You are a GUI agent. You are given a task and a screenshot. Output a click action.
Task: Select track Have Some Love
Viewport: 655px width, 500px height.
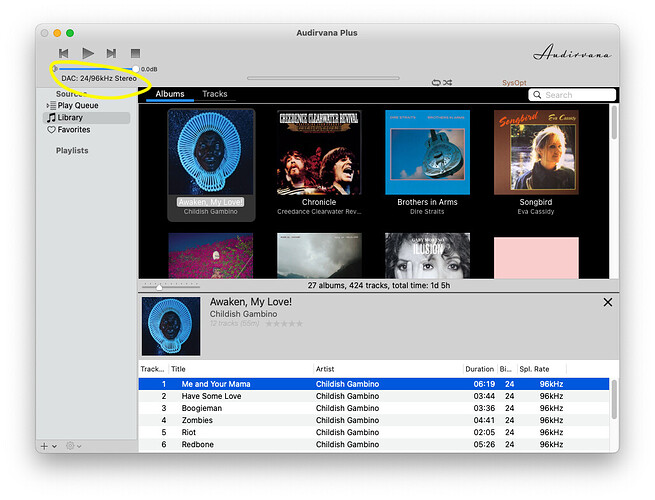click(x=374, y=396)
